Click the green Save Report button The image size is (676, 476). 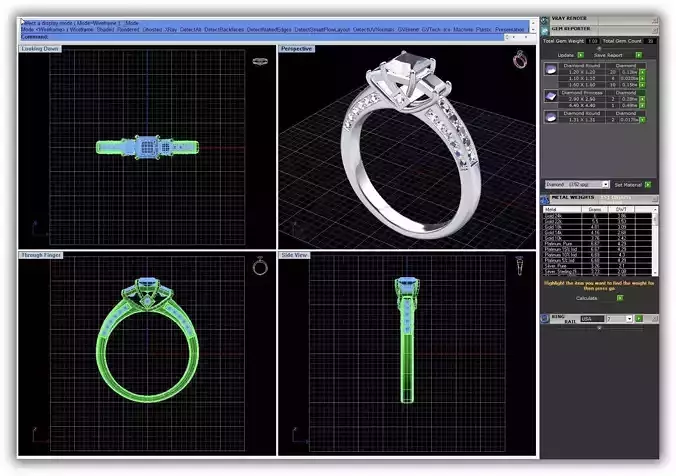[x=638, y=55]
